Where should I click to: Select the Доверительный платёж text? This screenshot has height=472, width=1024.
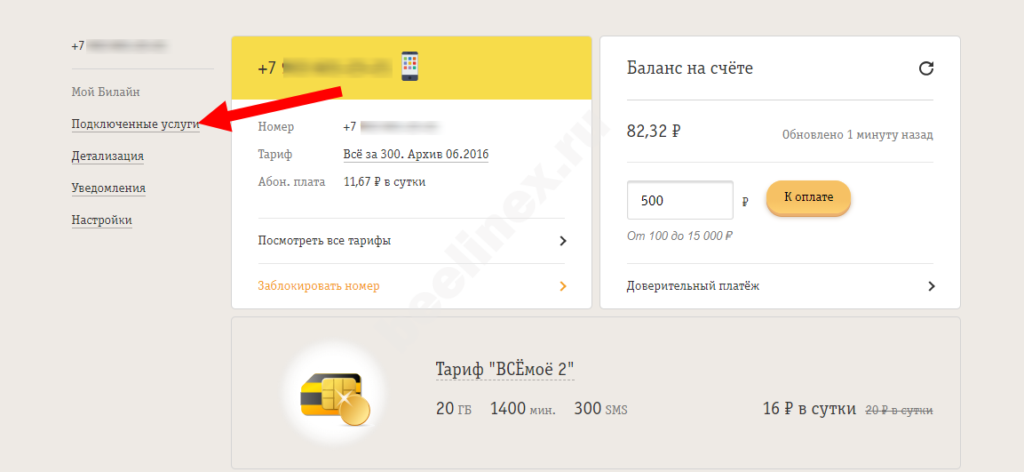[693, 286]
